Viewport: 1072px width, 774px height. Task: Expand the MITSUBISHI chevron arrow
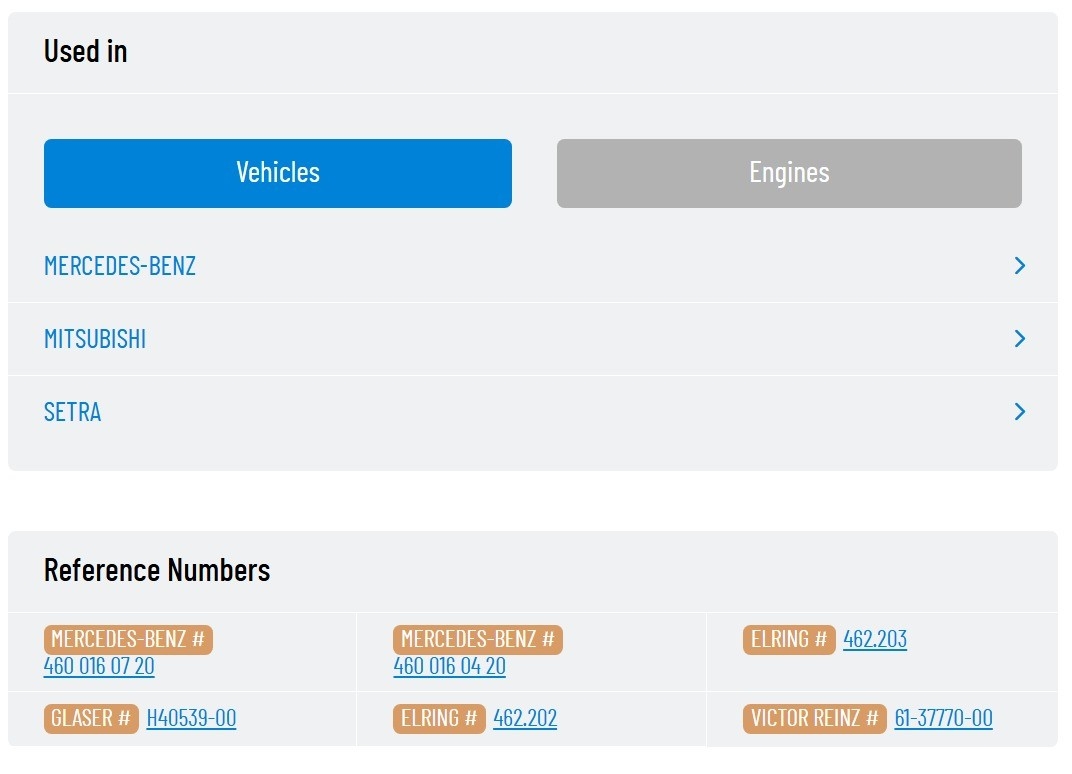[1019, 338]
